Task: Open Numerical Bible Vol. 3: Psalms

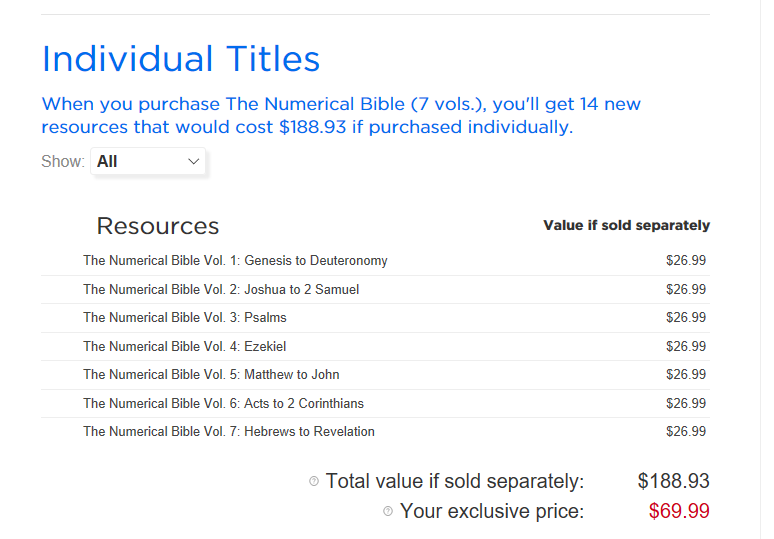Action: pyautogui.click(x=185, y=317)
